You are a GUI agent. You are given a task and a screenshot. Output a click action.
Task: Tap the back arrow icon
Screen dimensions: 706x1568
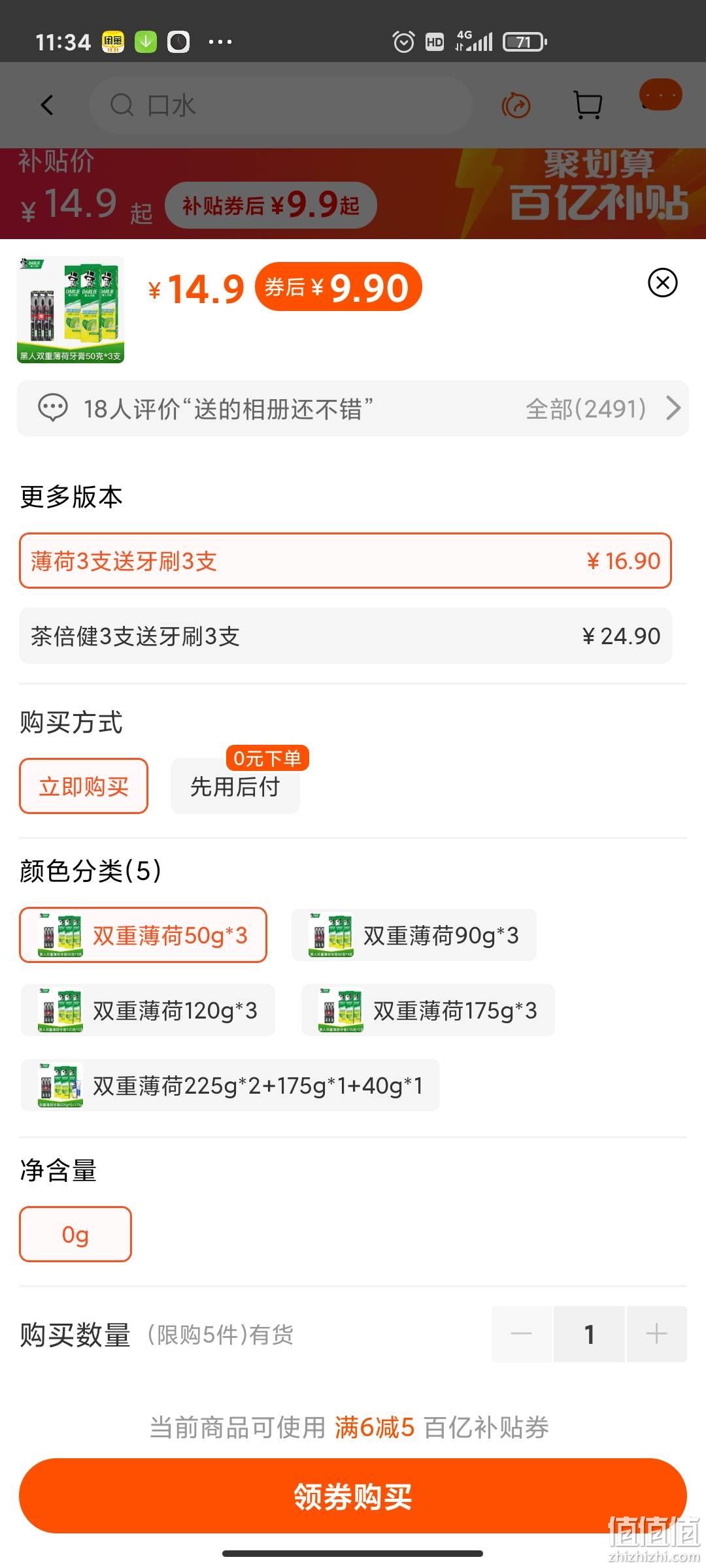pos(47,105)
